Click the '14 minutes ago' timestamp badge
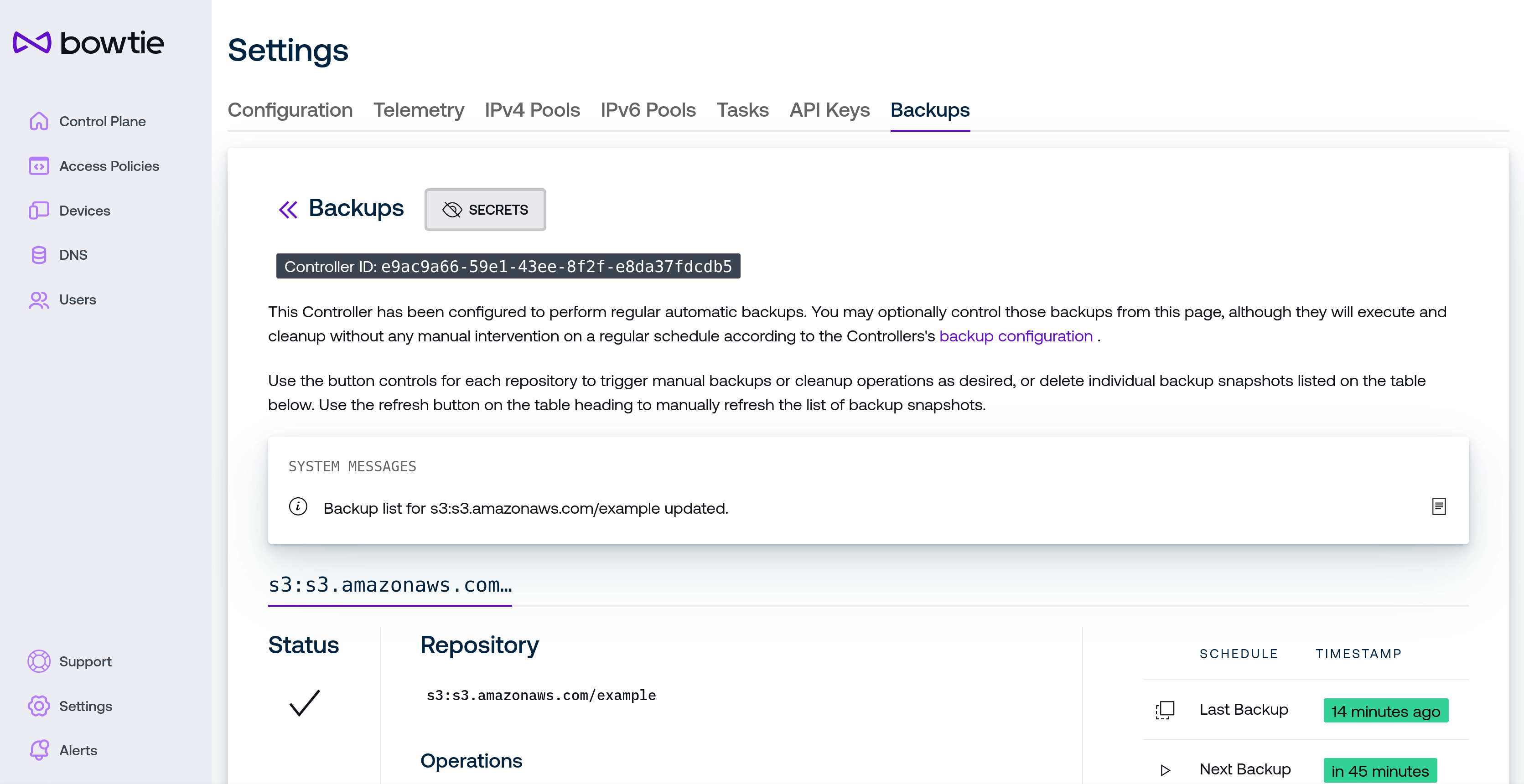The image size is (1524, 784). coord(1385,711)
